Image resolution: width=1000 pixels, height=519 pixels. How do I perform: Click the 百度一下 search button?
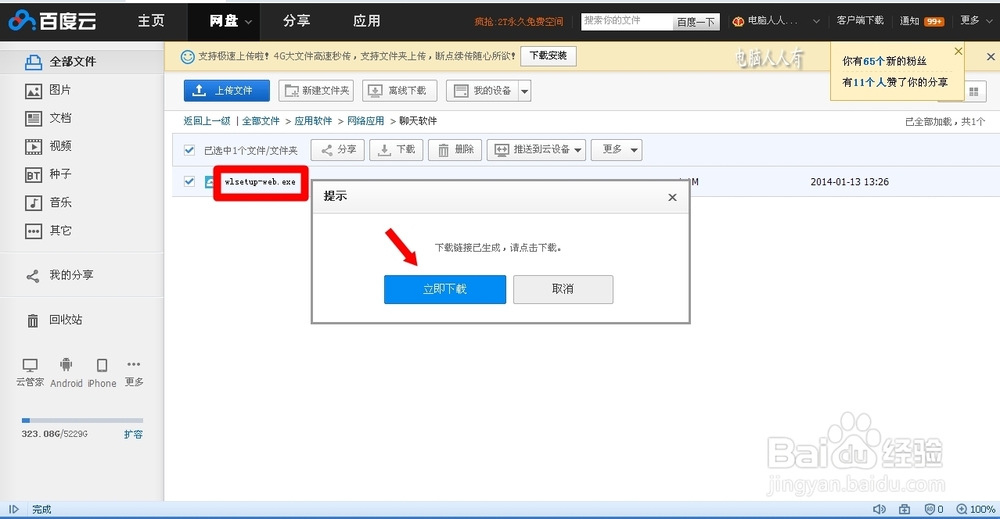point(696,22)
